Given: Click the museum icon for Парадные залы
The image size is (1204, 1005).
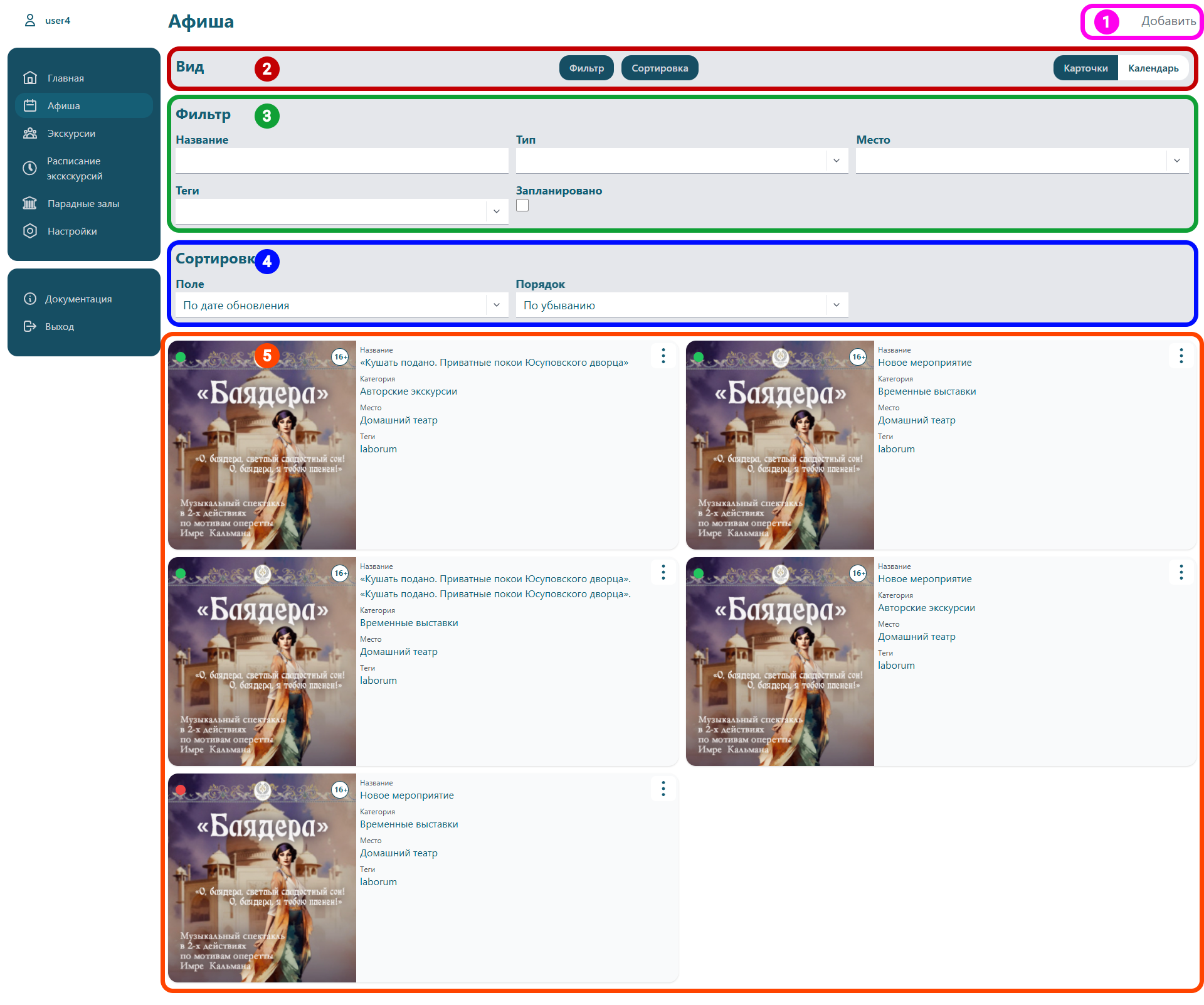Looking at the screenshot, I should coord(29,203).
